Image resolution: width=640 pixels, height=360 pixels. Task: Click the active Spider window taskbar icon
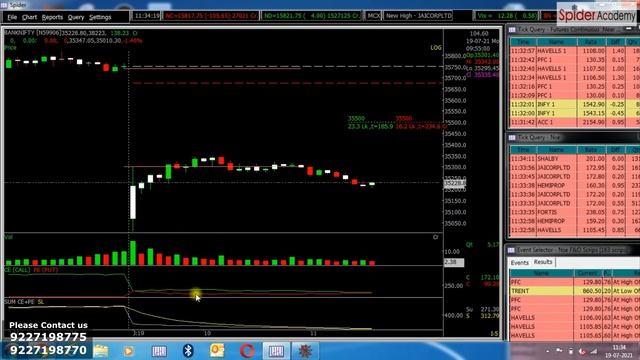click(276, 351)
